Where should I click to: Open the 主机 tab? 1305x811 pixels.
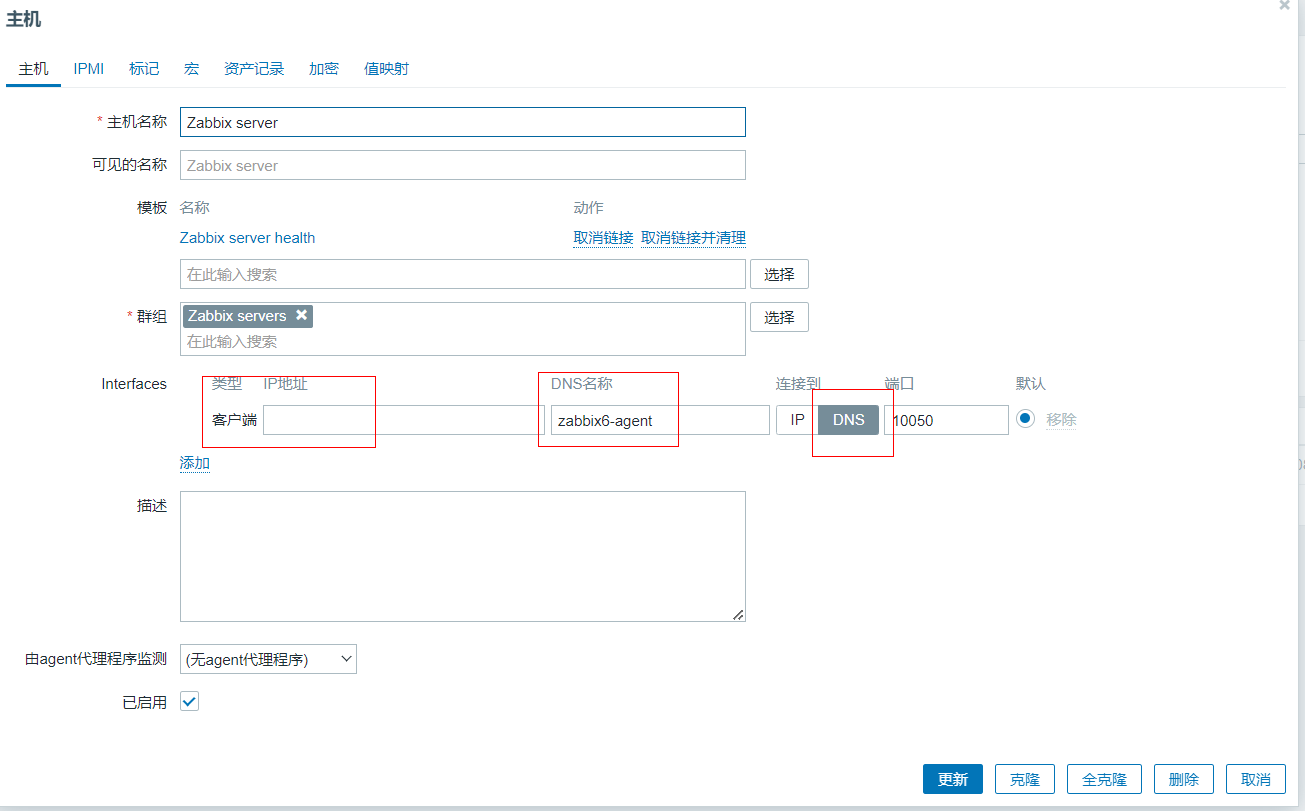tap(33, 69)
